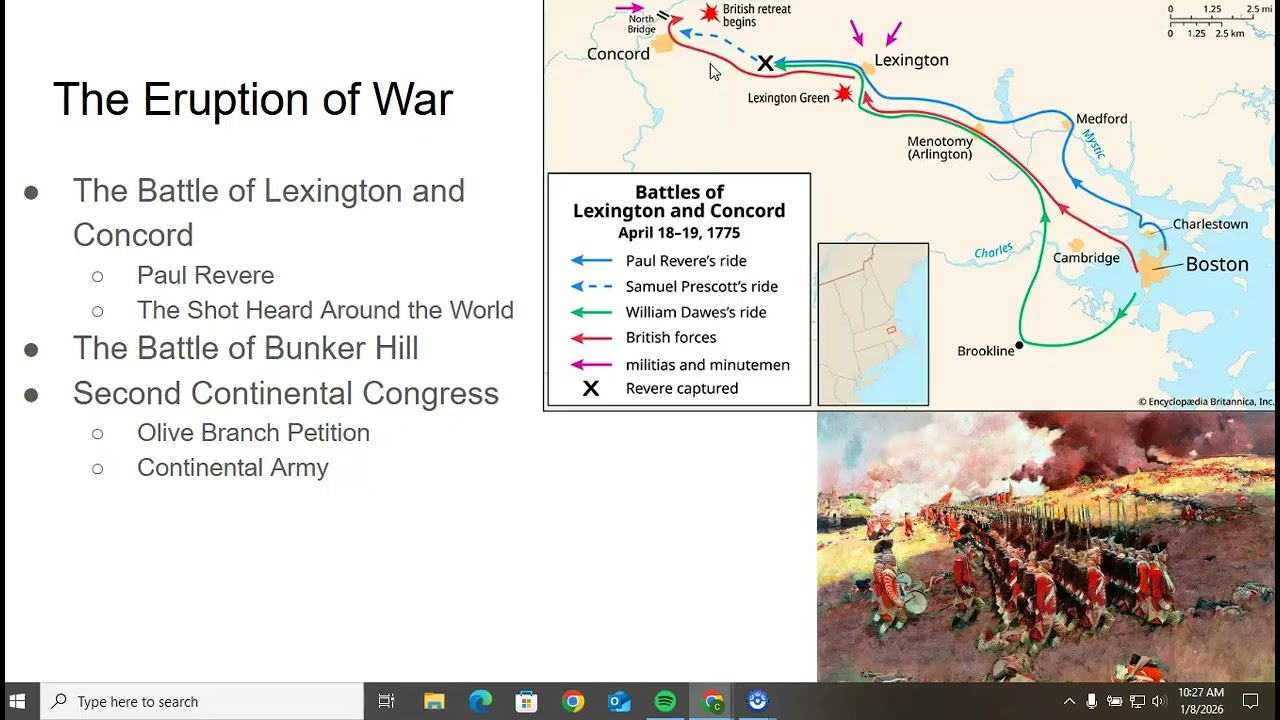Click the 'Second Continental Congress' bullet
This screenshot has width=1280, height=720.
(x=286, y=393)
